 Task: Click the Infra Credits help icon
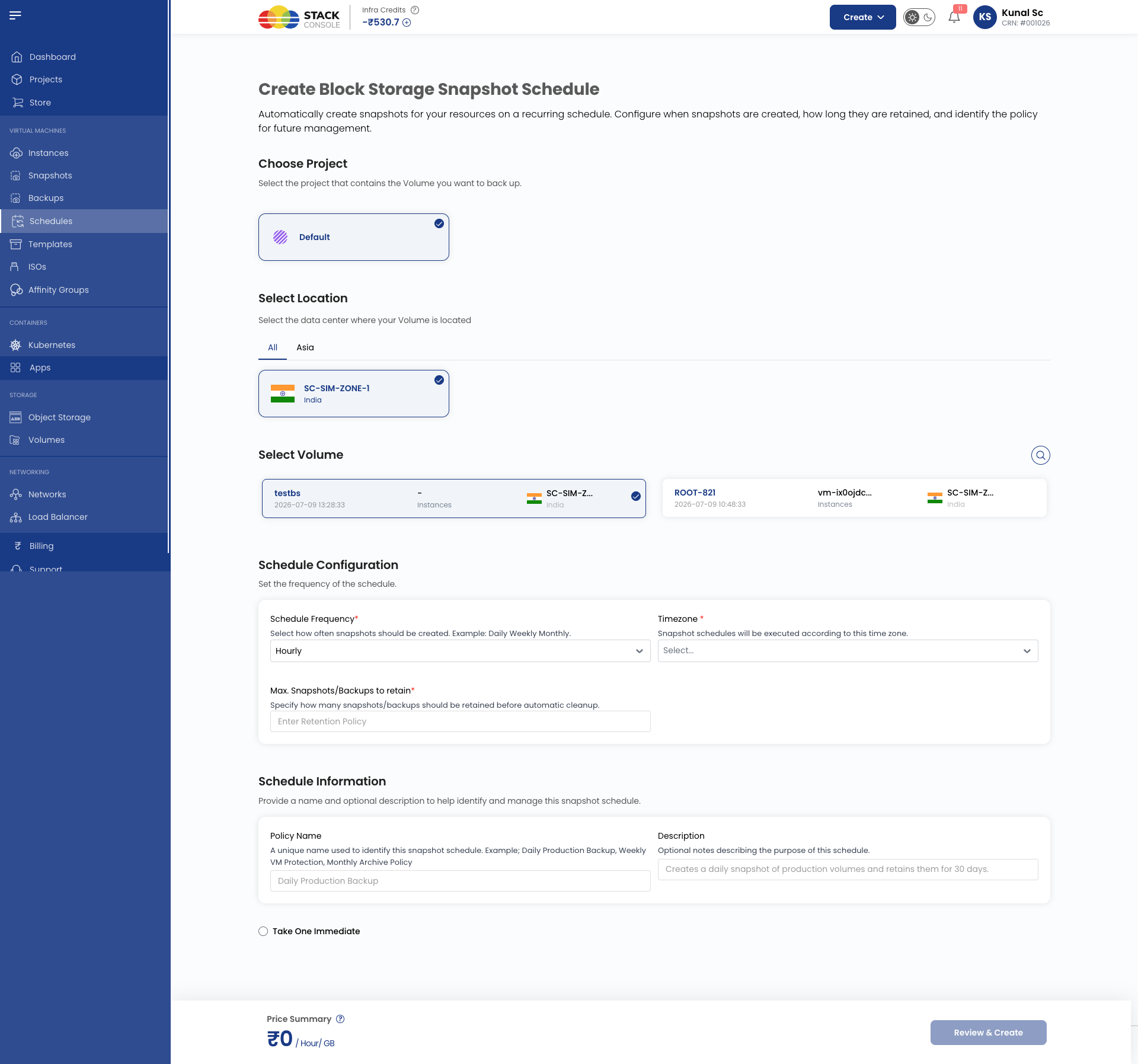click(x=415, y=10)
